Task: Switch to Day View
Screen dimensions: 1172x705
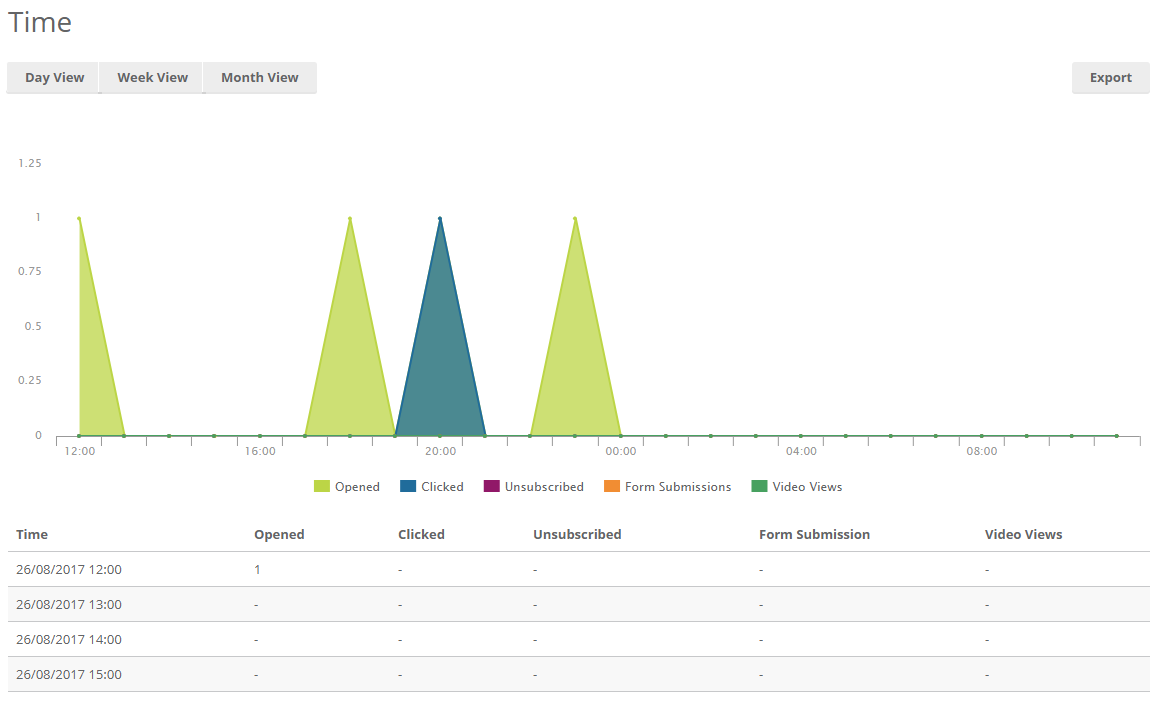Action: coord(53,78)
